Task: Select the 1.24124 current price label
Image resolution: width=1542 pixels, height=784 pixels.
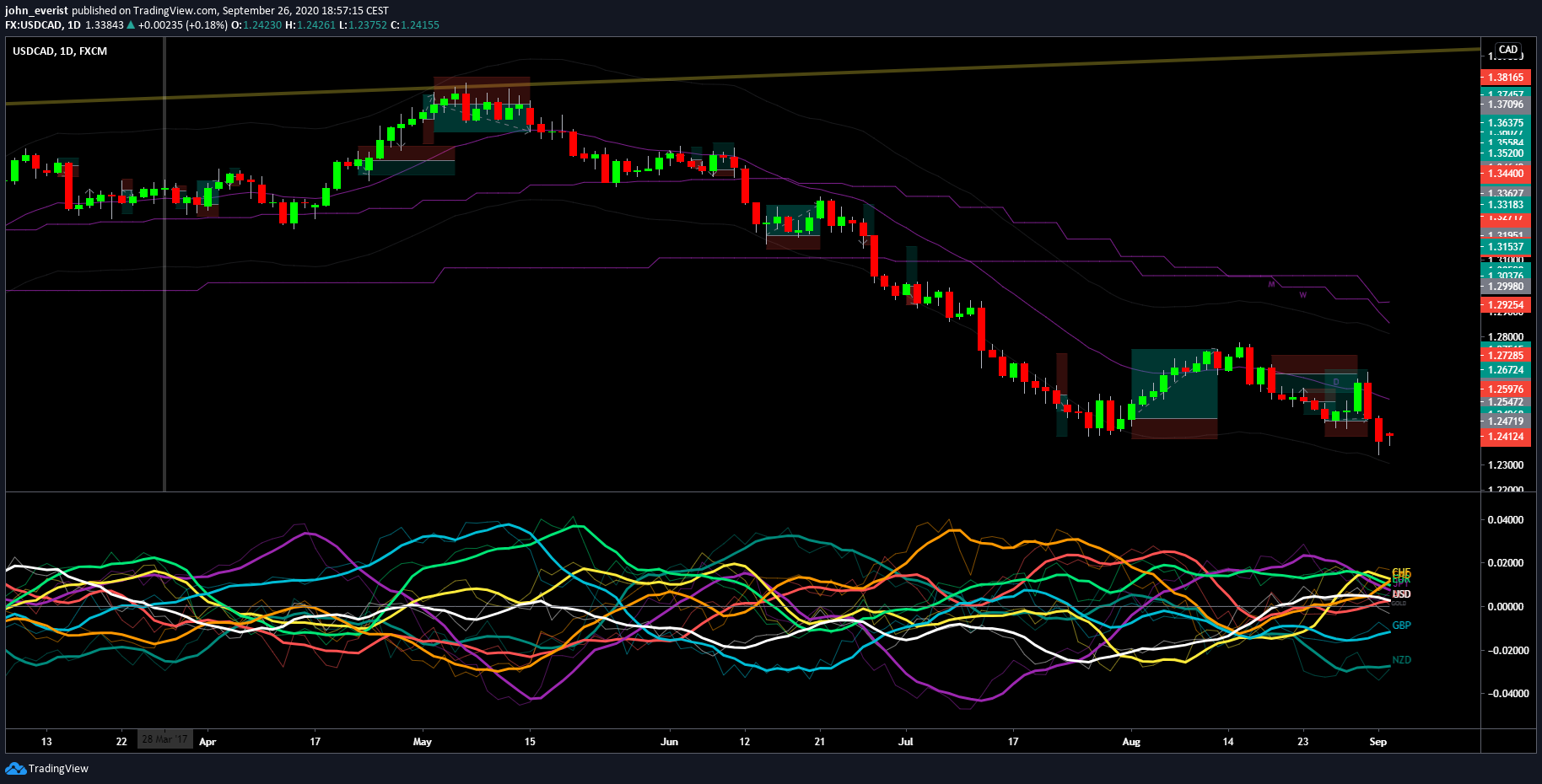Action: coord(1506,437)
